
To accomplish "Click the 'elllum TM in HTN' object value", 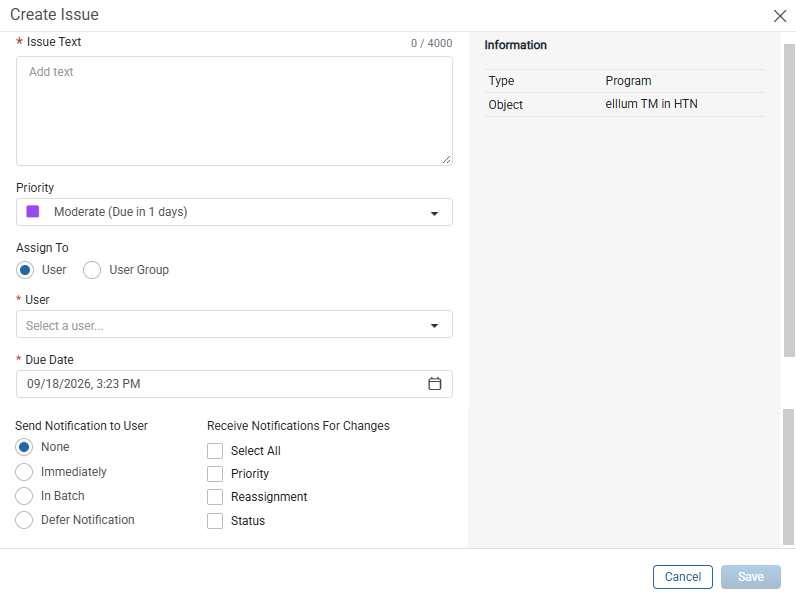I will click(x=651, y=104).
